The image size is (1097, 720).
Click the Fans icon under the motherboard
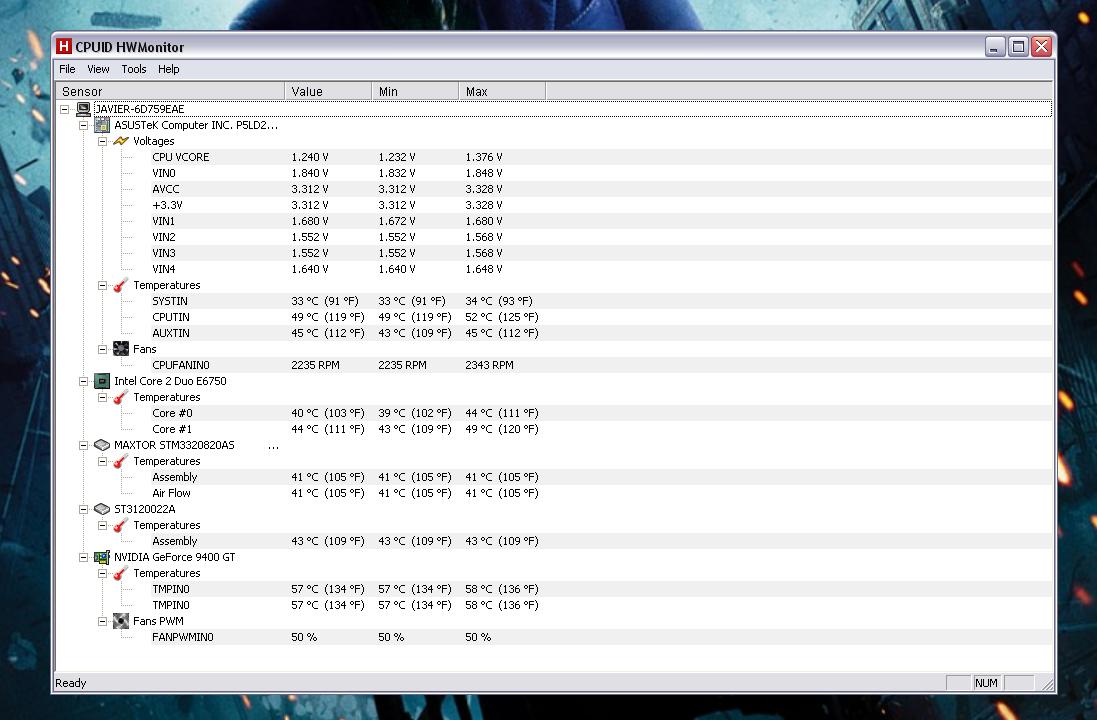tap(121, 349)
